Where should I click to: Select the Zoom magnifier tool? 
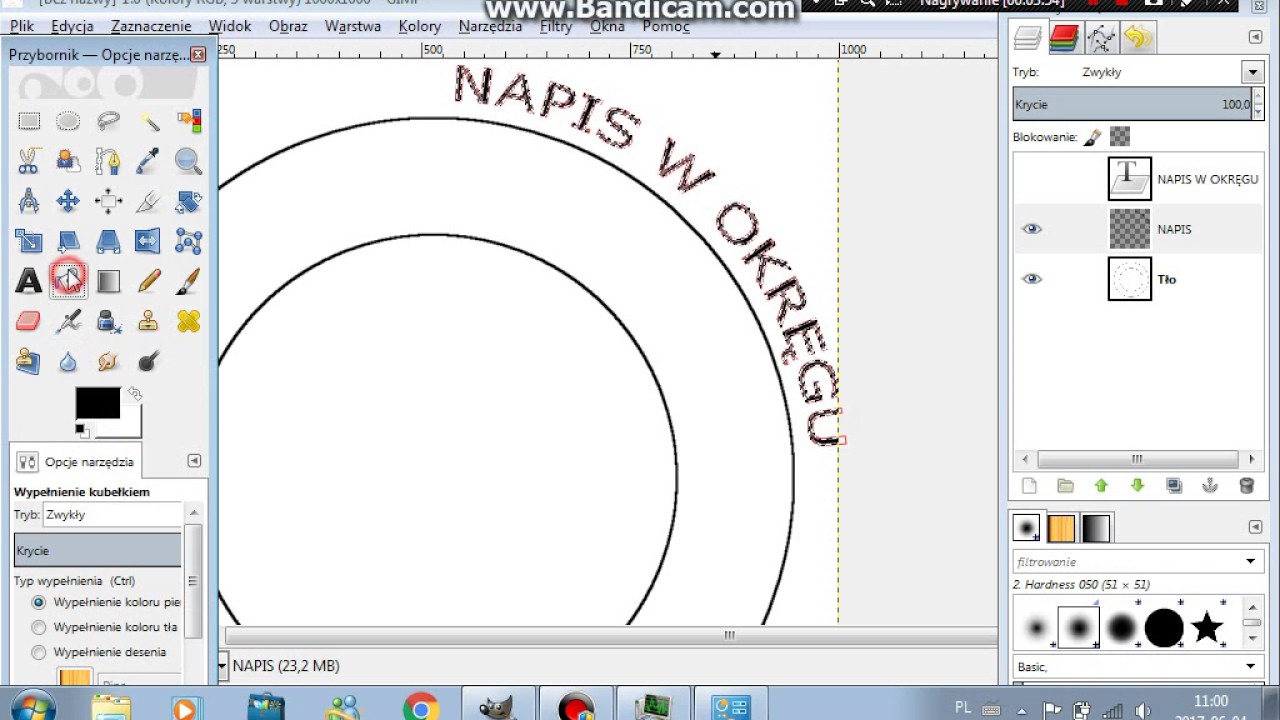(x=189, y=161)
